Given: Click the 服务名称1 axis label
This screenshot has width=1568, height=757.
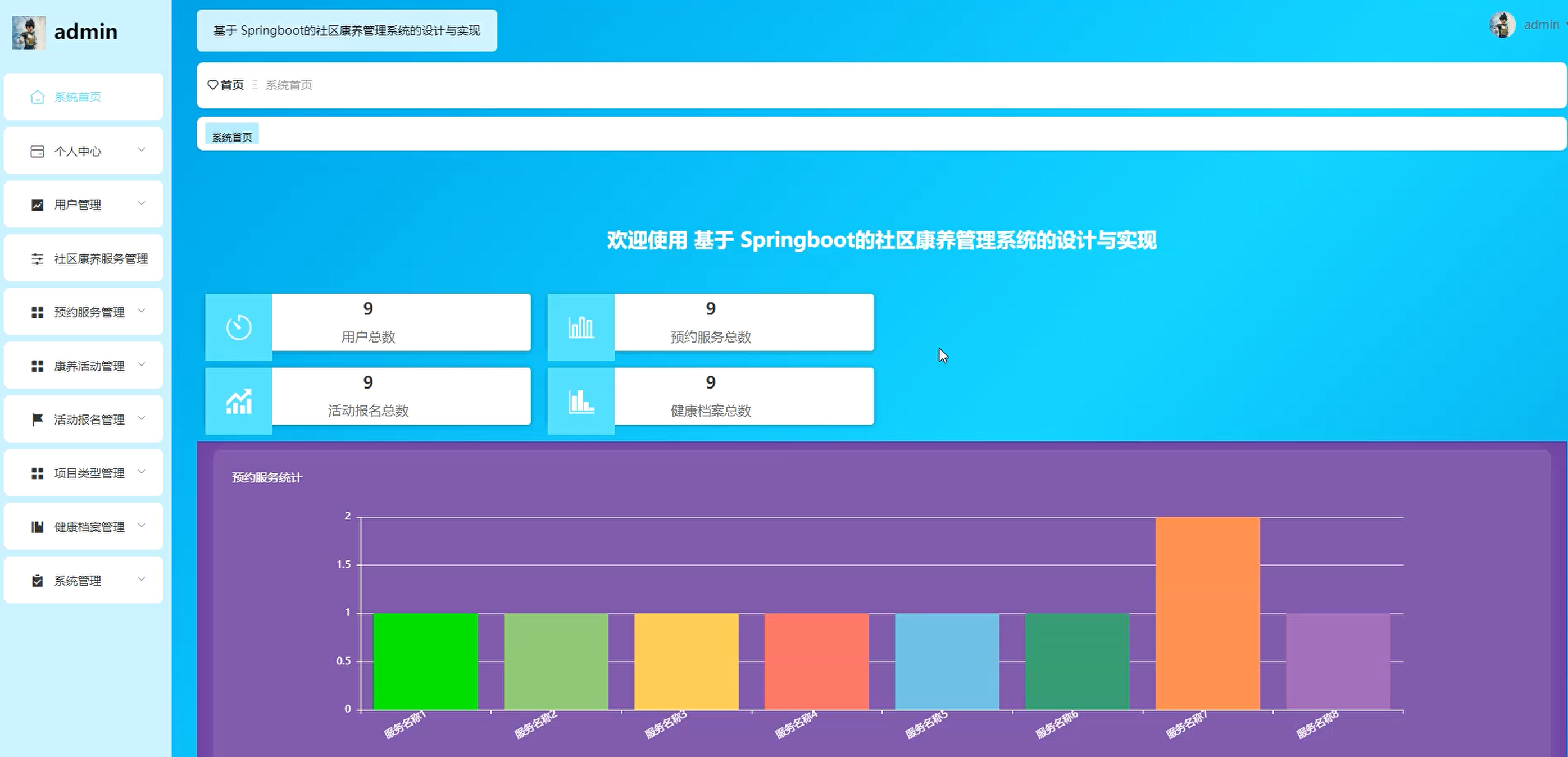Looking at the screenshot, I should point(406,725).
